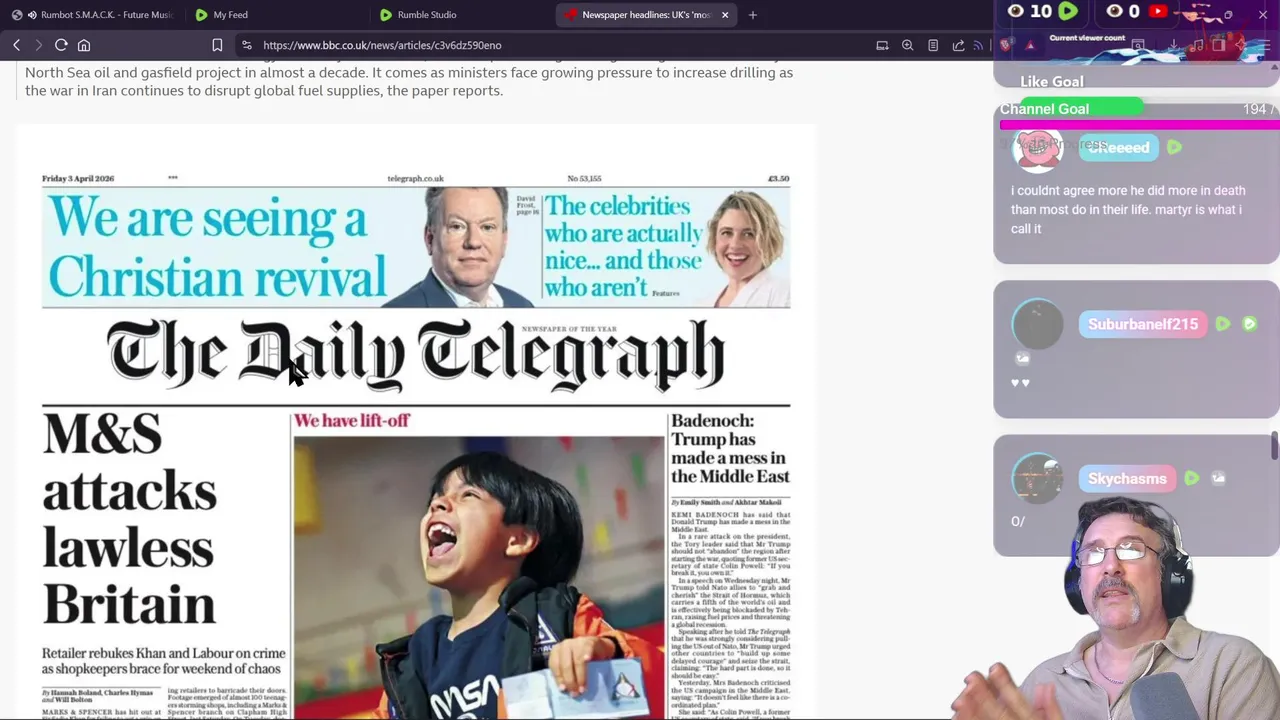Close the Newspaper headlines tab
The height and width of the screenshot is (720, 1280).
725,15
